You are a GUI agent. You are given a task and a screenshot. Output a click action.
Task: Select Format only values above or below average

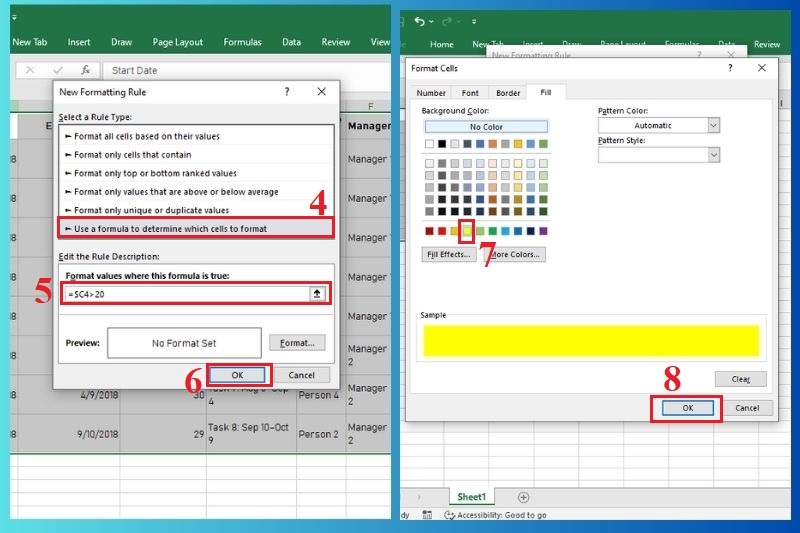(x=196, y=192)
